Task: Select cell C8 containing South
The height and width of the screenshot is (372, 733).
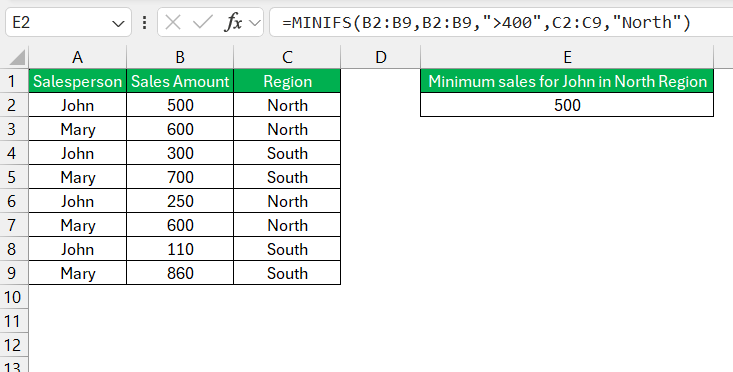Action: 287,249
